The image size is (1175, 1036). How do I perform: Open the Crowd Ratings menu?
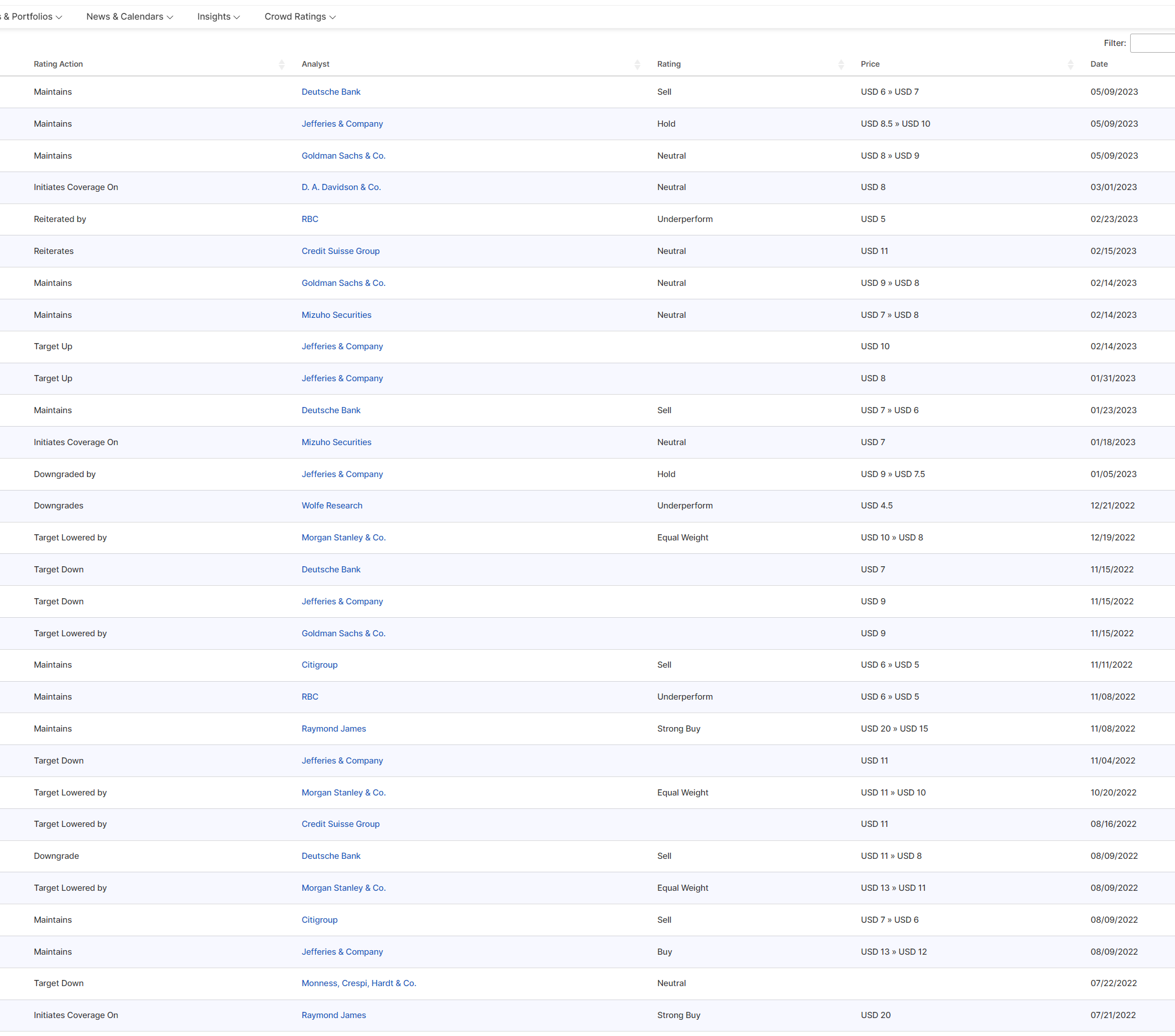[x=300, y=17]
